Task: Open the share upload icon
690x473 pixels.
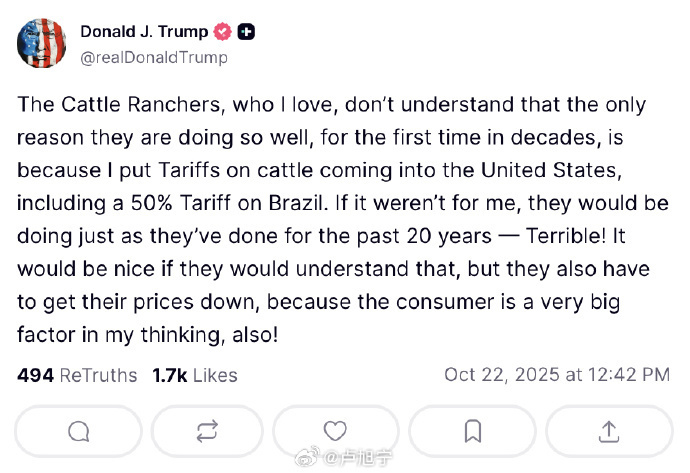Action: tap(608, 431)
